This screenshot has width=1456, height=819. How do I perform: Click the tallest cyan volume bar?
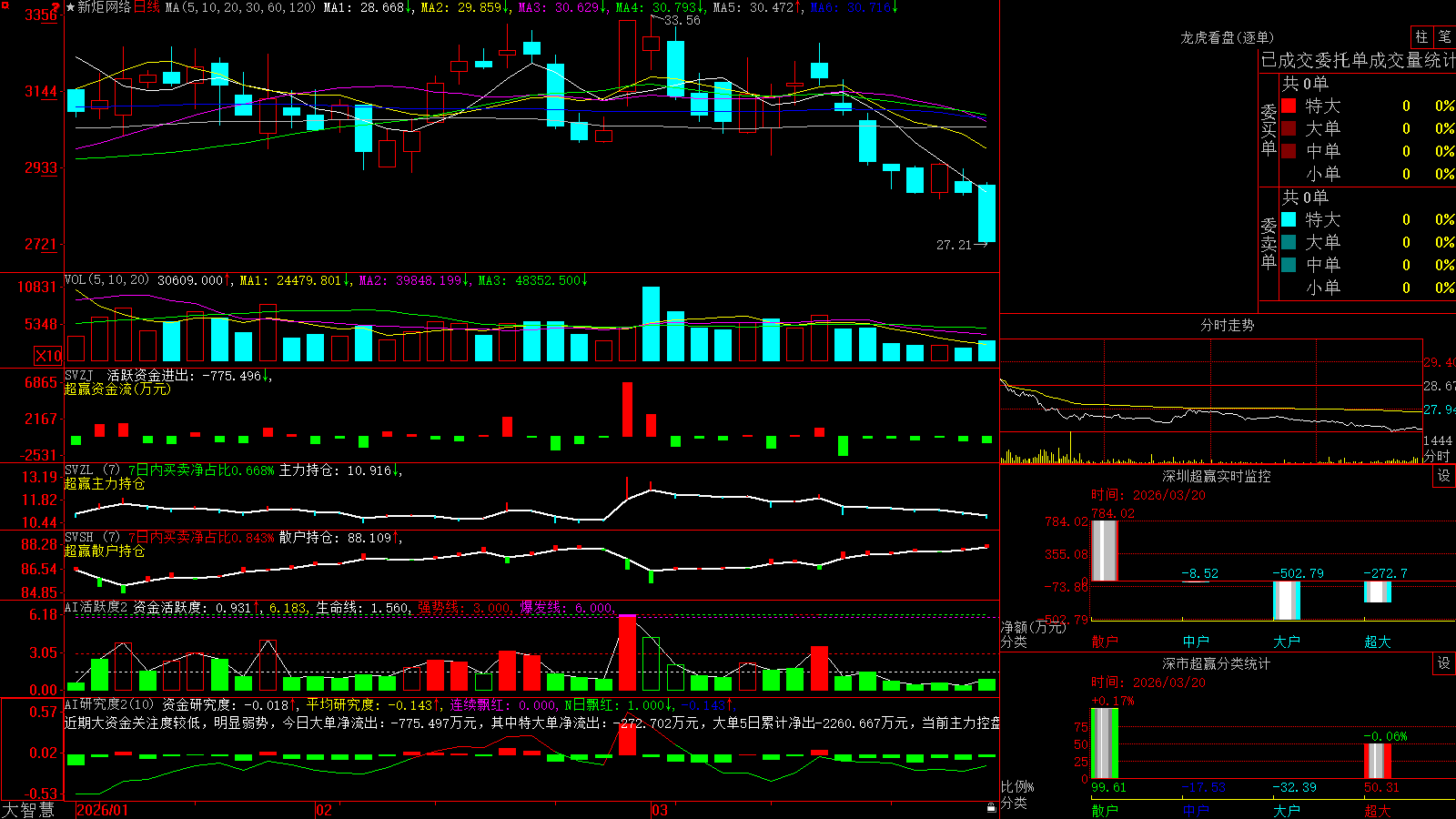(x=651, y=324)
